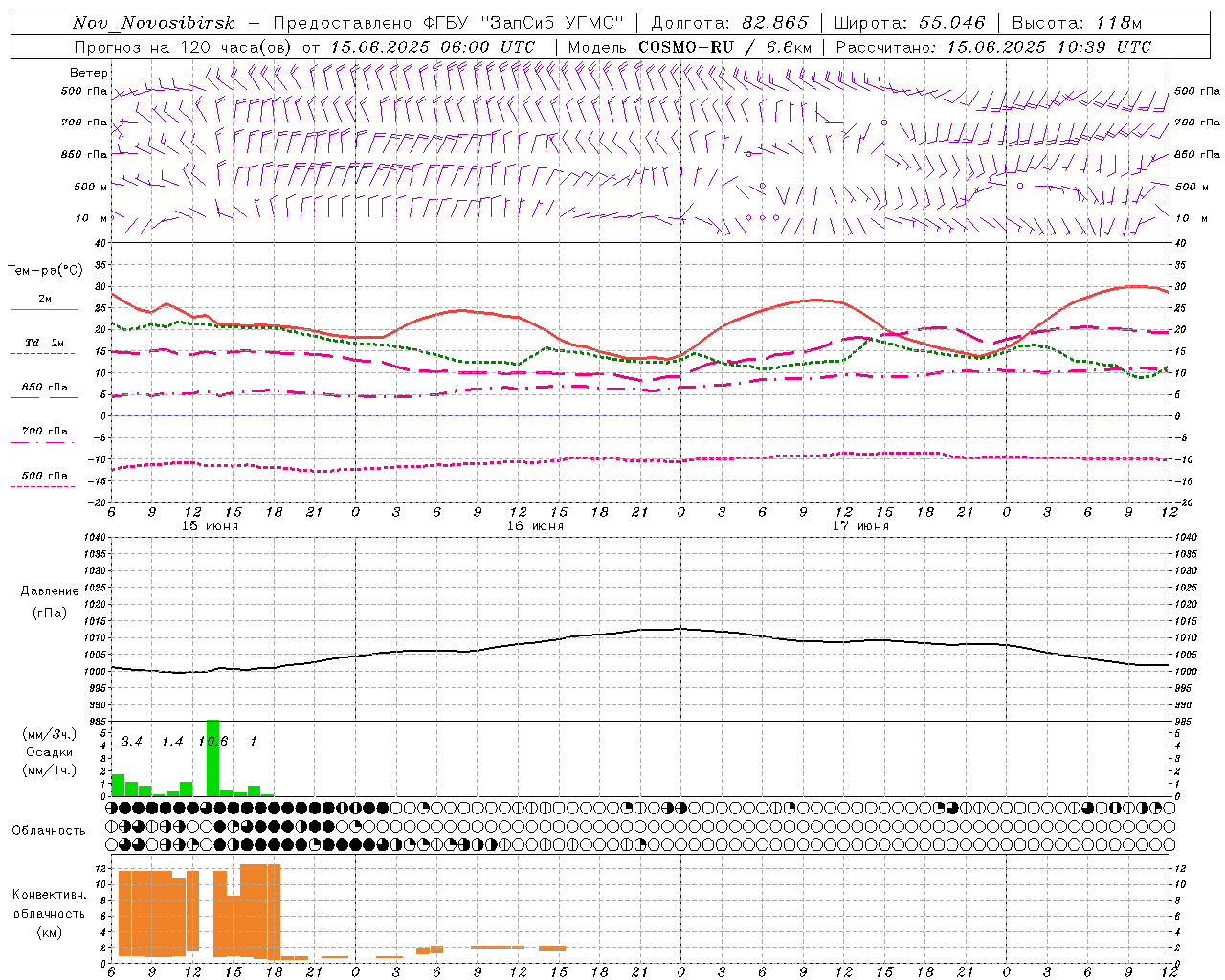Click the (мм/1ч.) precipitation unit label
Screen dimensions: 1225x980
point(49,770)
